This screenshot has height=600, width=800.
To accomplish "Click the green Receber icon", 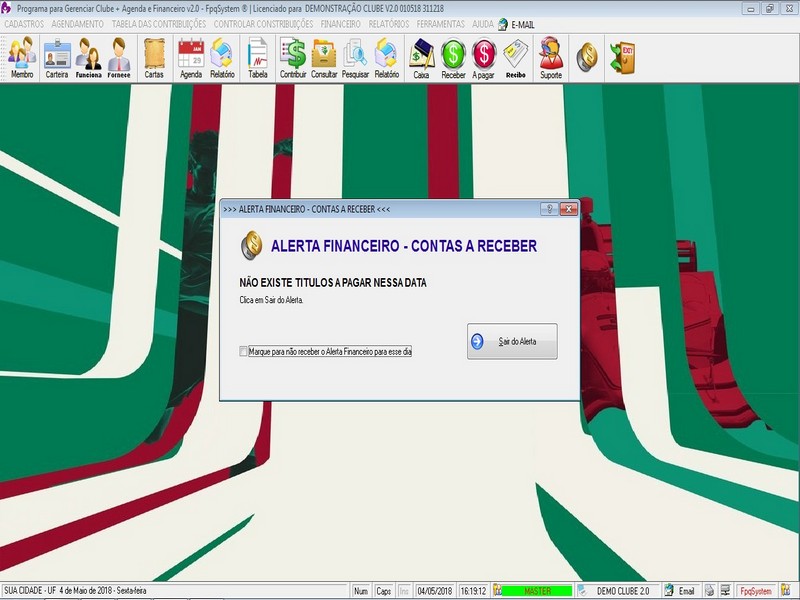I will (453, 58).
